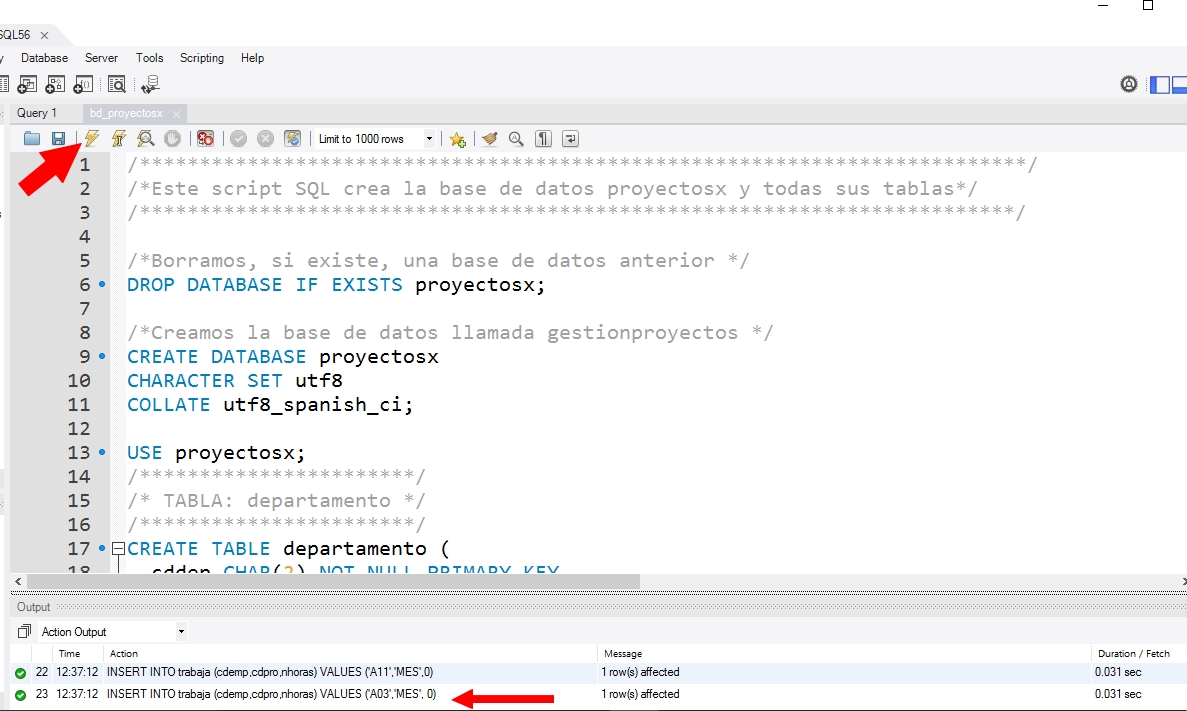Collapse the CREATE TABLE departamento fold marker
The height and width of the screenshot is (711, 1187).
(118, 549)
